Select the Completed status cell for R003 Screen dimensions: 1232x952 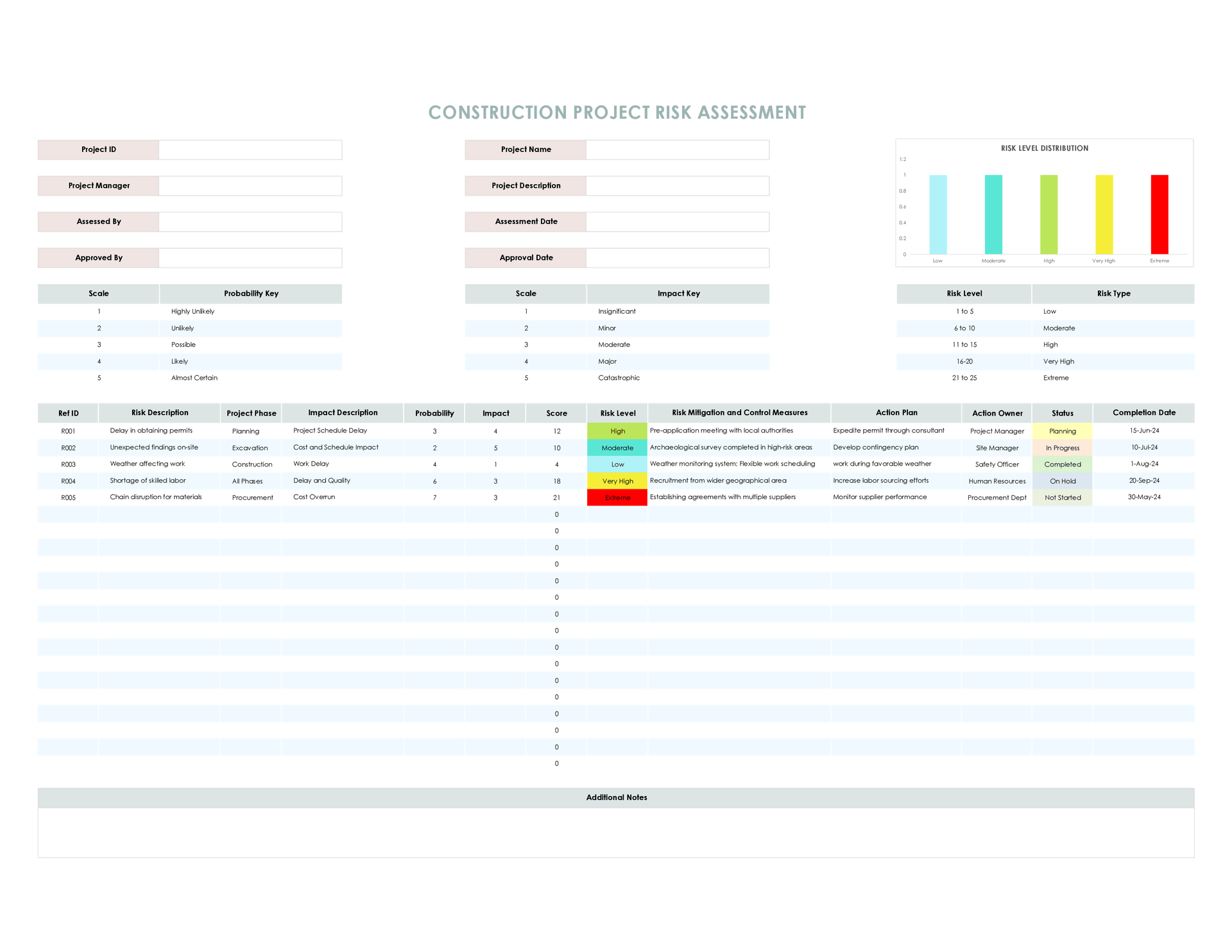tap(1062, 464)
